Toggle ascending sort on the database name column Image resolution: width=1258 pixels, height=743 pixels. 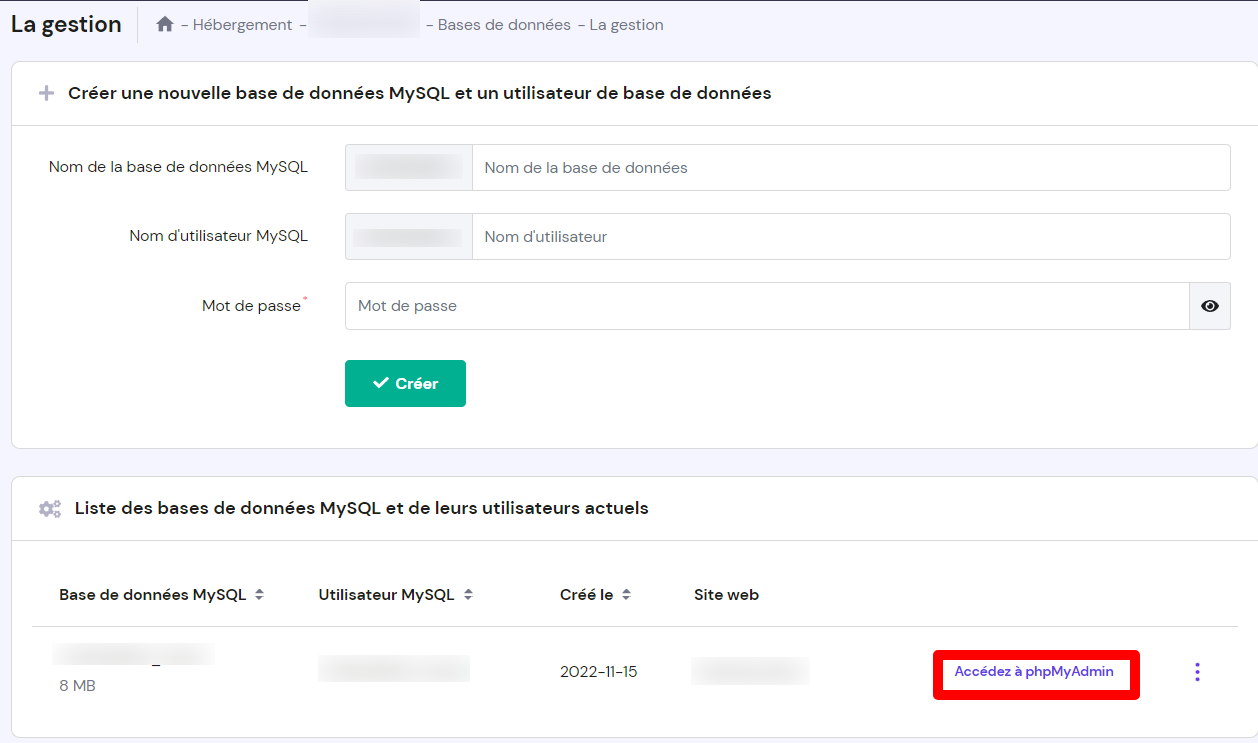coord(259,589)
